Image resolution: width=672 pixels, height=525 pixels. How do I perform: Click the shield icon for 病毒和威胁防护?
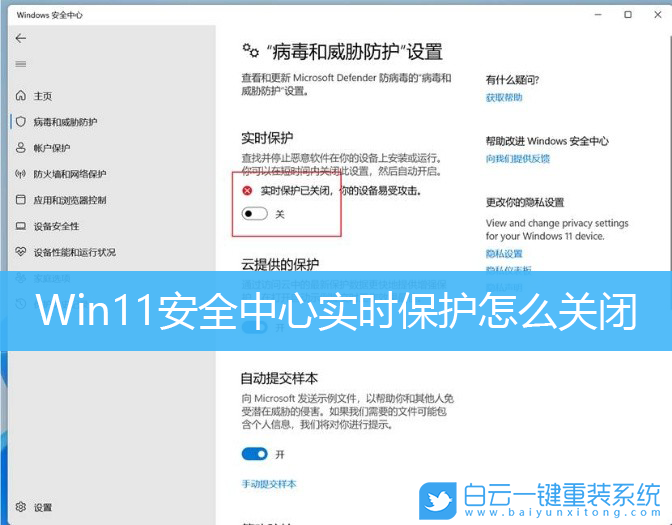click(21, 121)
